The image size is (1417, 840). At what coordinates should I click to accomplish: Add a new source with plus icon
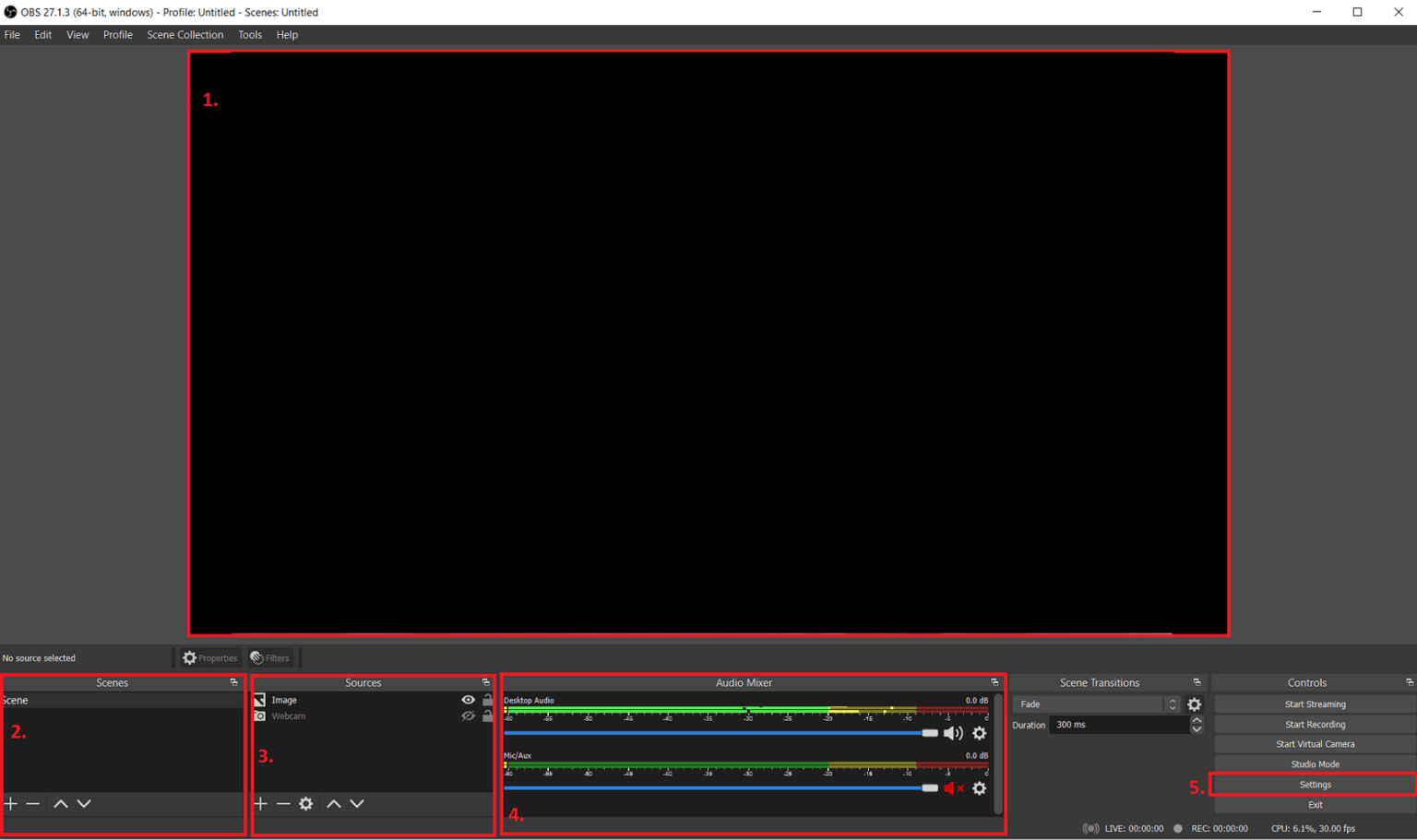pyautogui.click(x=260, y=804)
